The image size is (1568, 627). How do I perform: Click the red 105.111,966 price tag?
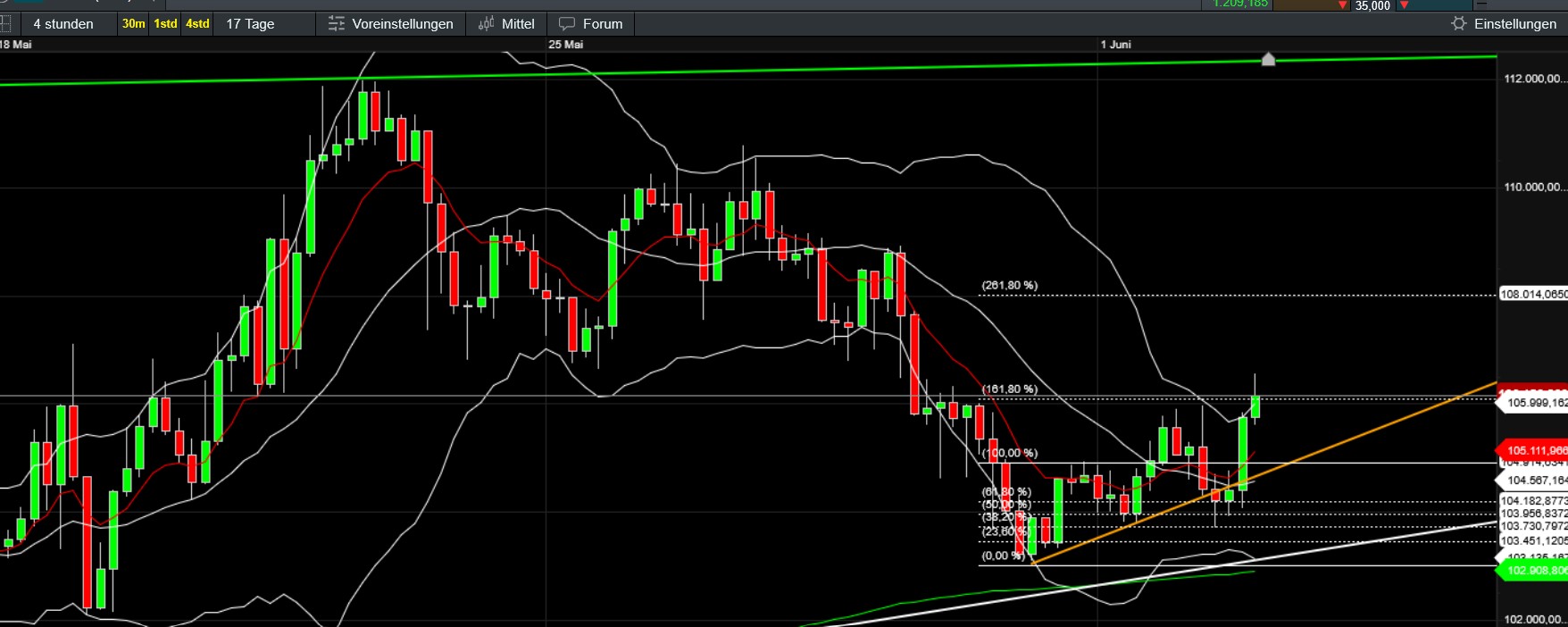pyautogui.click(x=1531, y=450)
